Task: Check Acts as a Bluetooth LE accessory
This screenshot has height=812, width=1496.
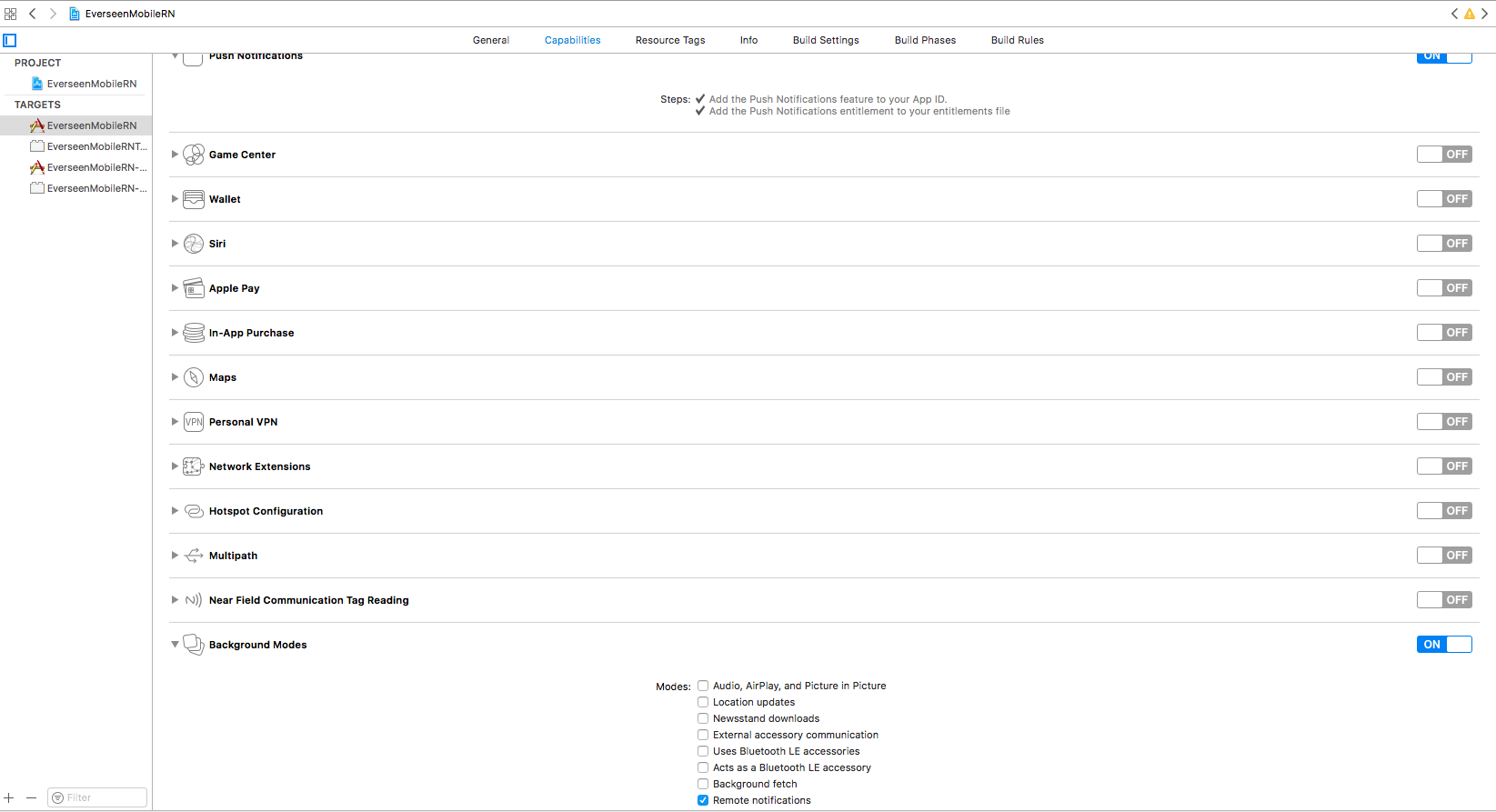Action: (703, 767)
